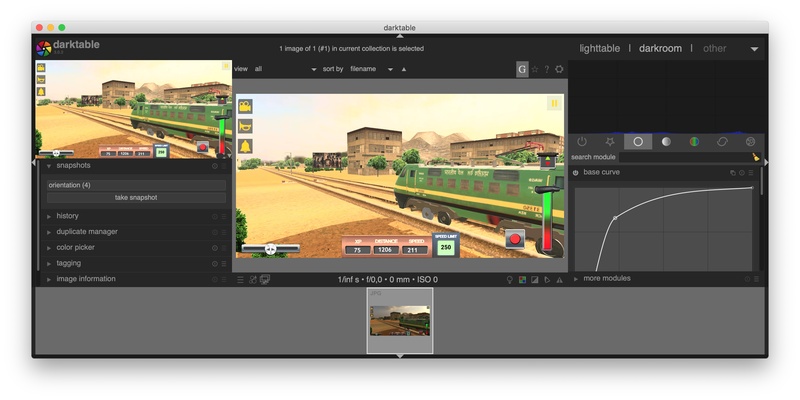The width and height of the screenshot is (800, 400).
Task: Click the '1/inf s • f/0,0 • 0 mm • ISO 0' text
Action: pos(388,280)
